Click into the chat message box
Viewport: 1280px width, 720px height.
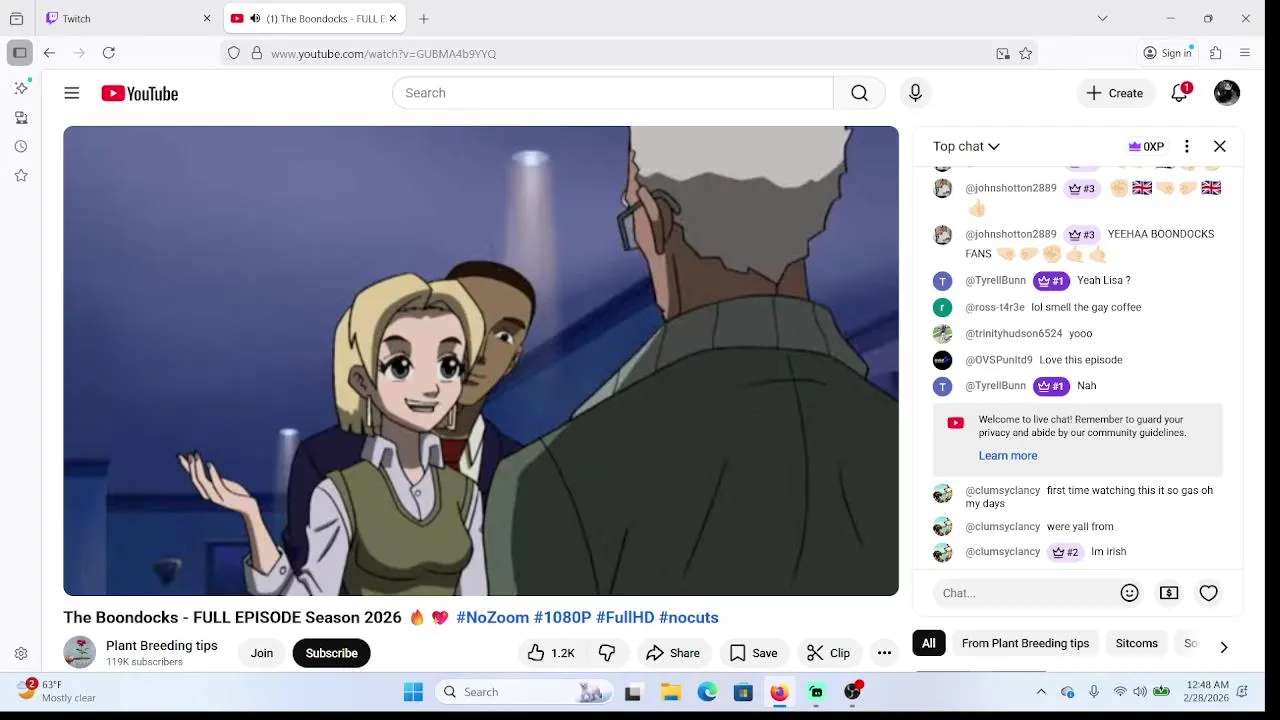point(1025,593)
